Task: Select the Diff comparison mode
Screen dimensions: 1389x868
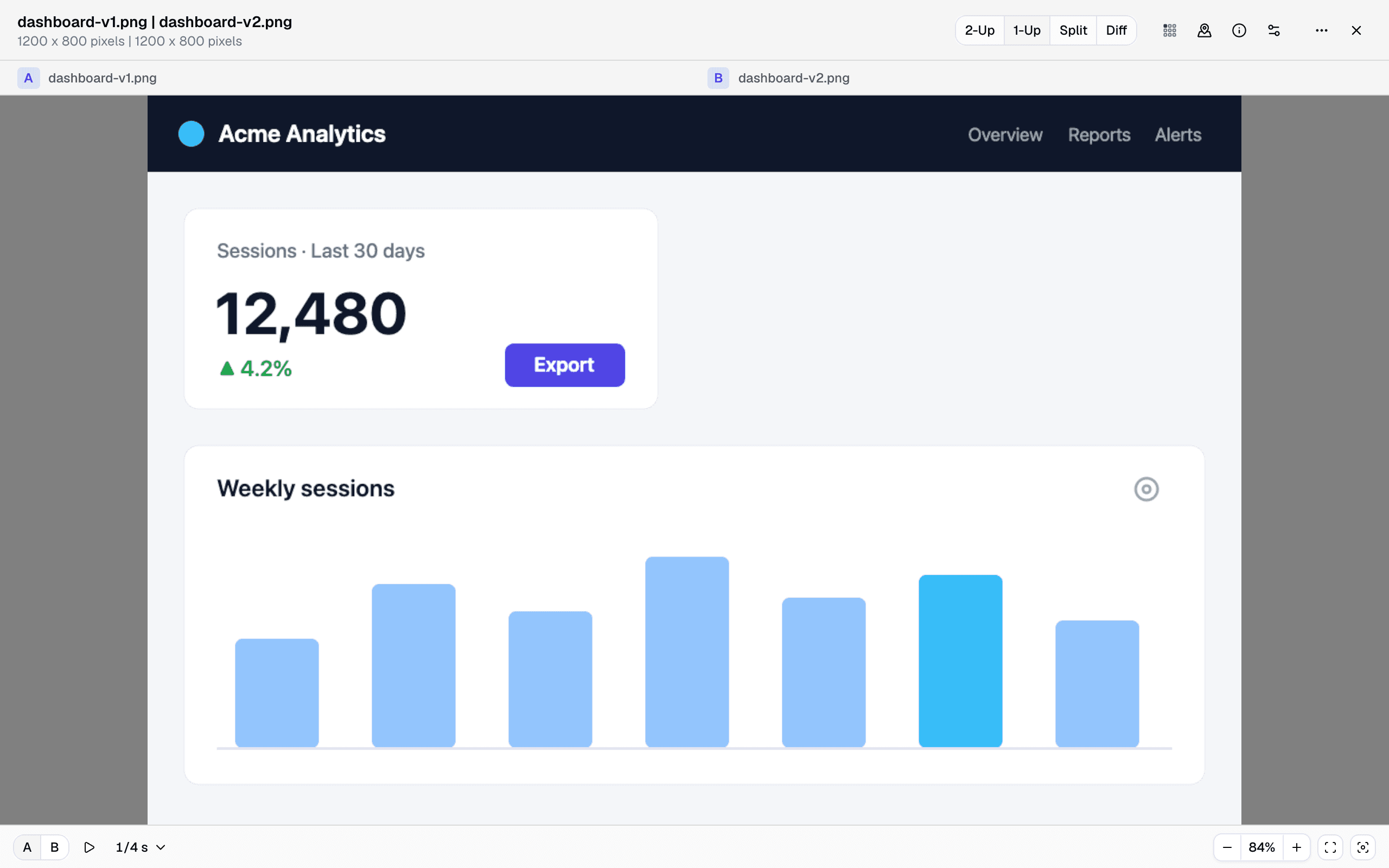Action: tap(1116, 30)
